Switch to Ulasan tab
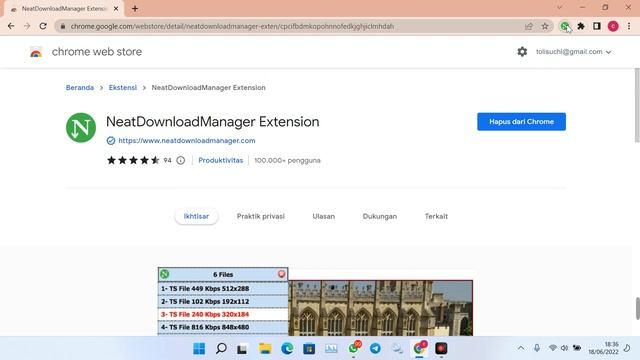 point(324,216)
